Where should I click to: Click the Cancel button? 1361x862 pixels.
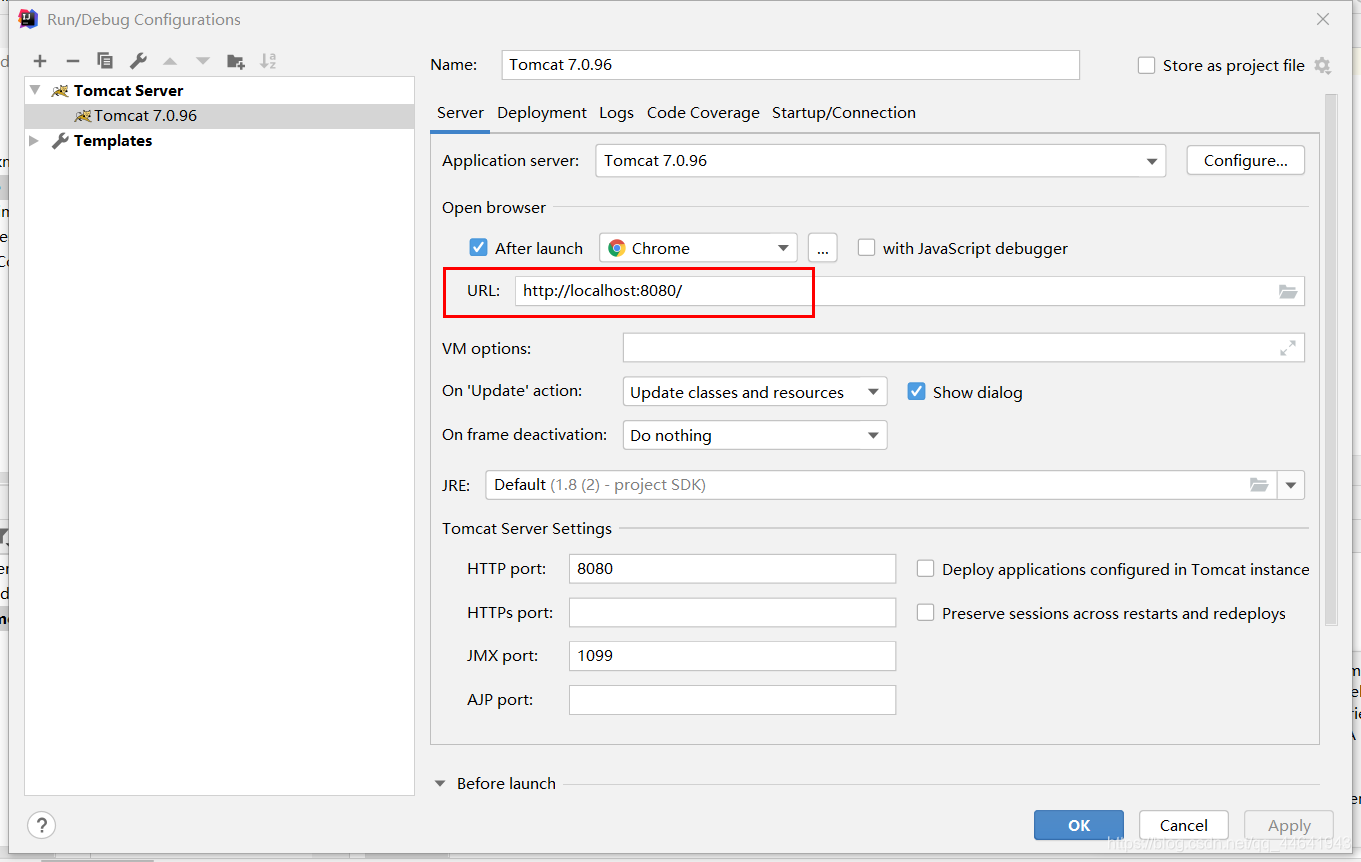click(1184, 825)
